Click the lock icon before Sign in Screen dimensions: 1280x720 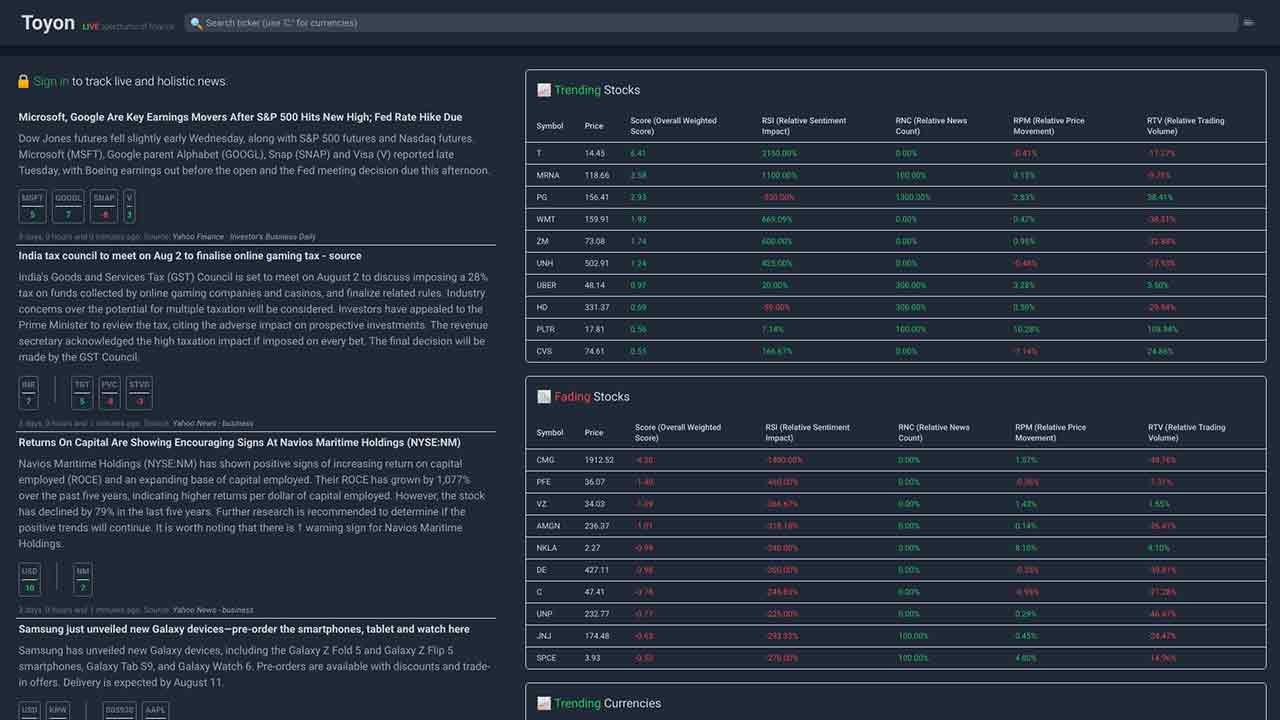[24, 81]
